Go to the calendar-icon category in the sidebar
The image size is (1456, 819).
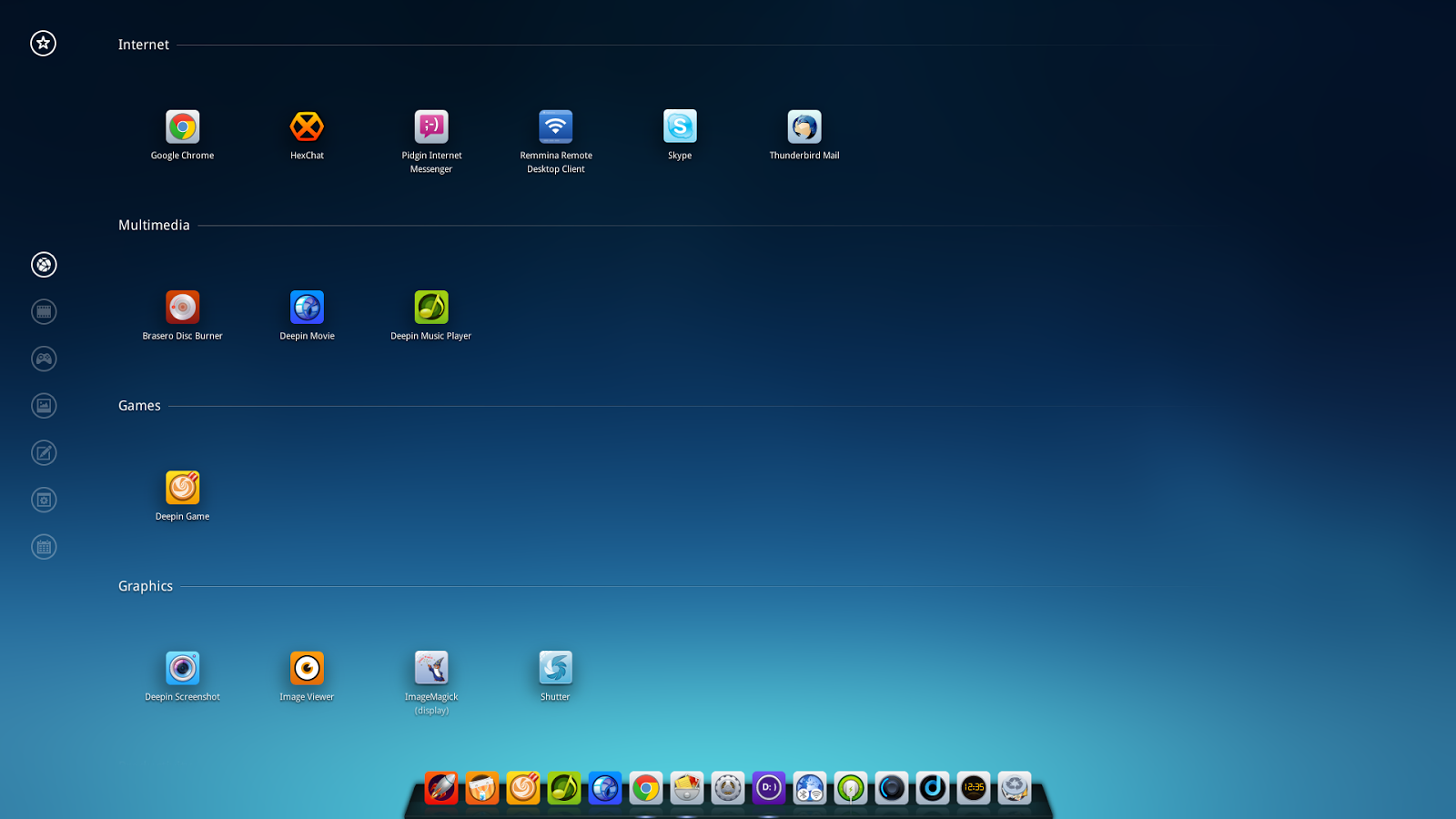tap(44, 547)
